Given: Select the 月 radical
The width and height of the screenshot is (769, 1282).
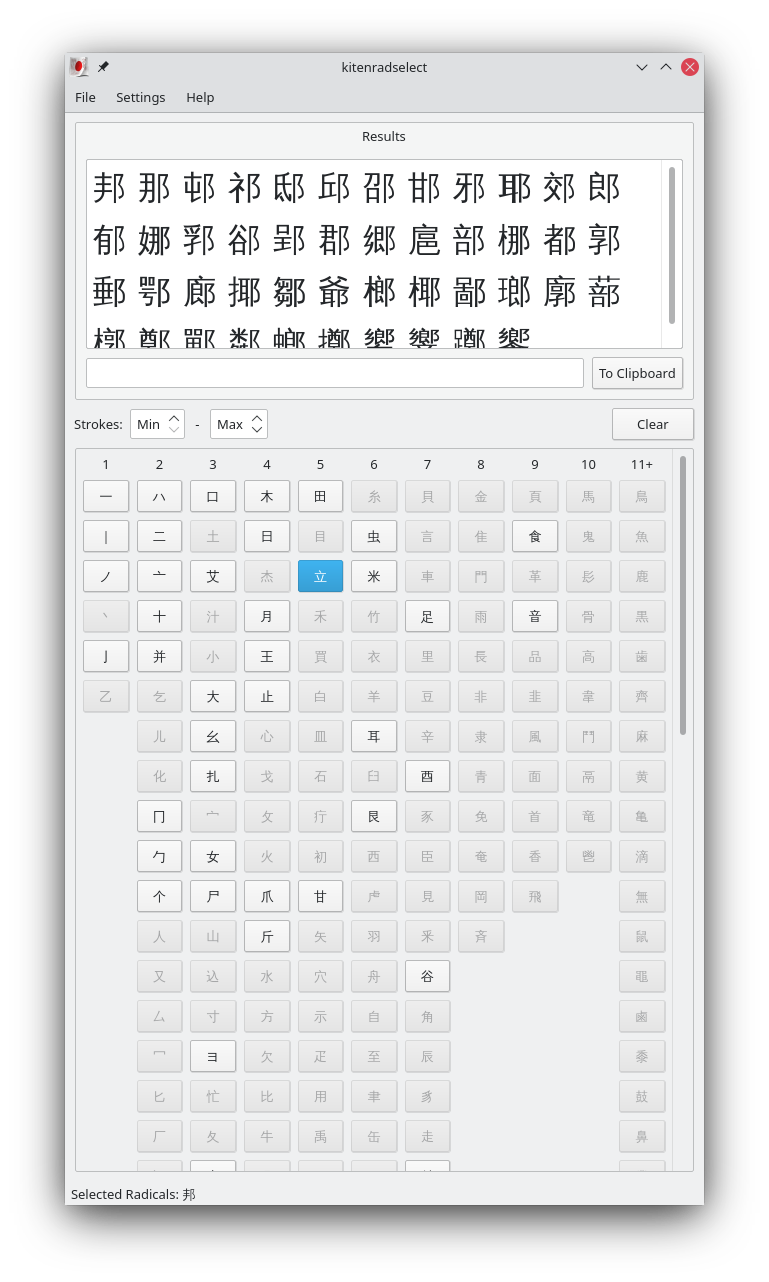Looking at the screenshot, I should 267,616.
